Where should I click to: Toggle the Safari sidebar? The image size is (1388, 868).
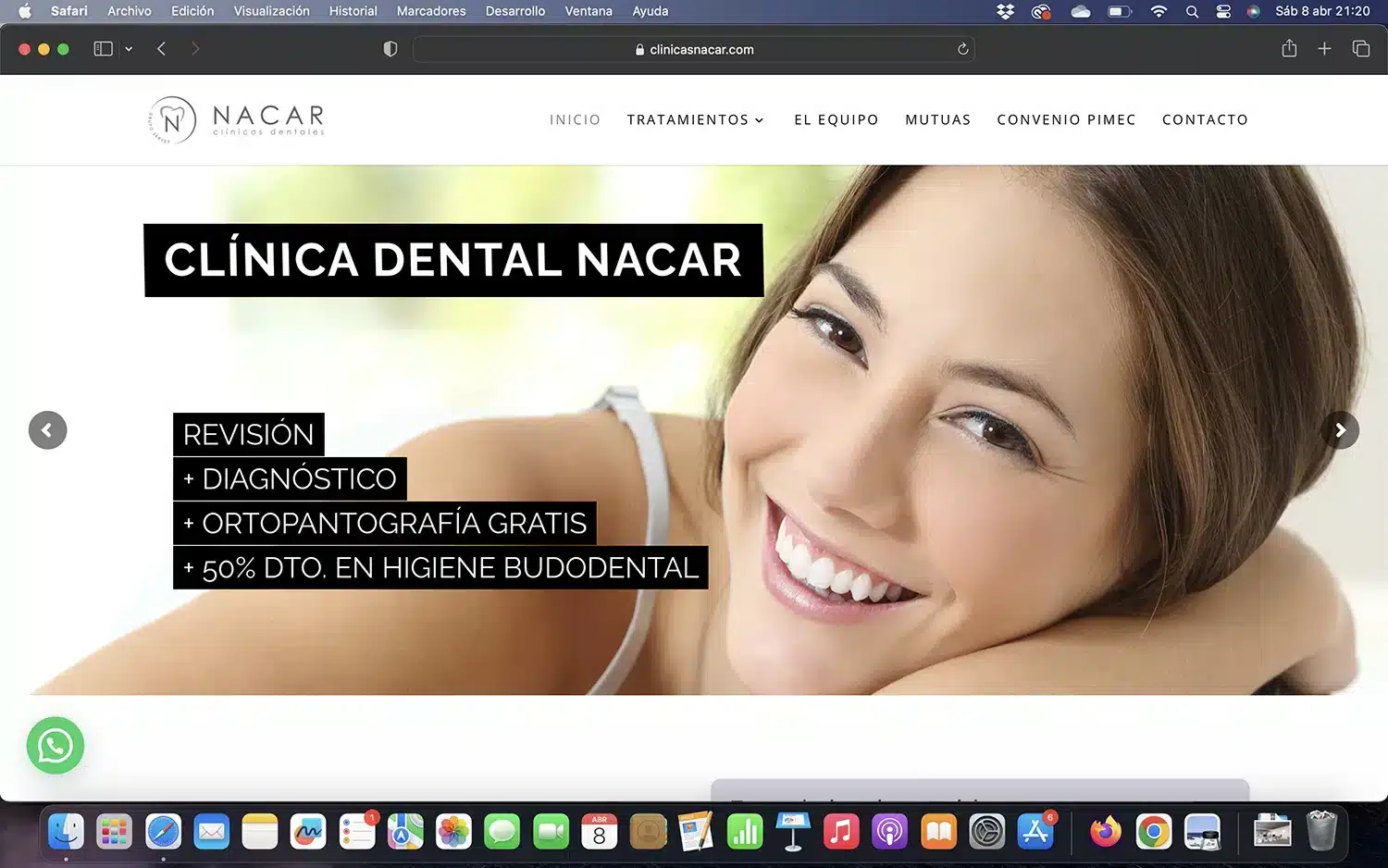tap(103, 49)
